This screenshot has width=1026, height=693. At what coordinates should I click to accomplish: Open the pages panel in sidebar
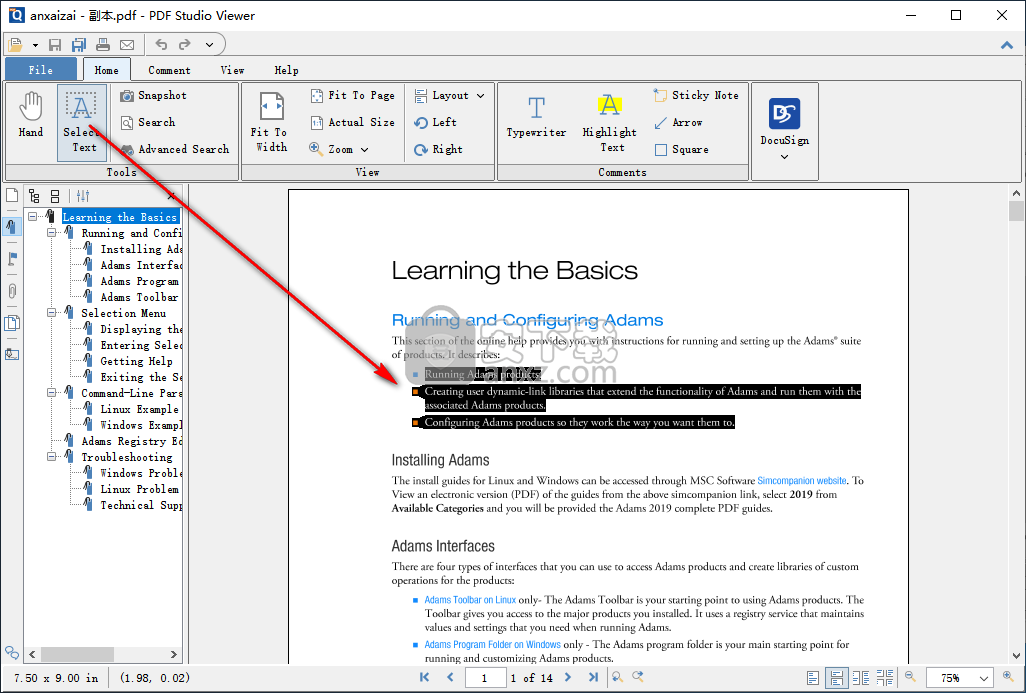tap(12, 195)
